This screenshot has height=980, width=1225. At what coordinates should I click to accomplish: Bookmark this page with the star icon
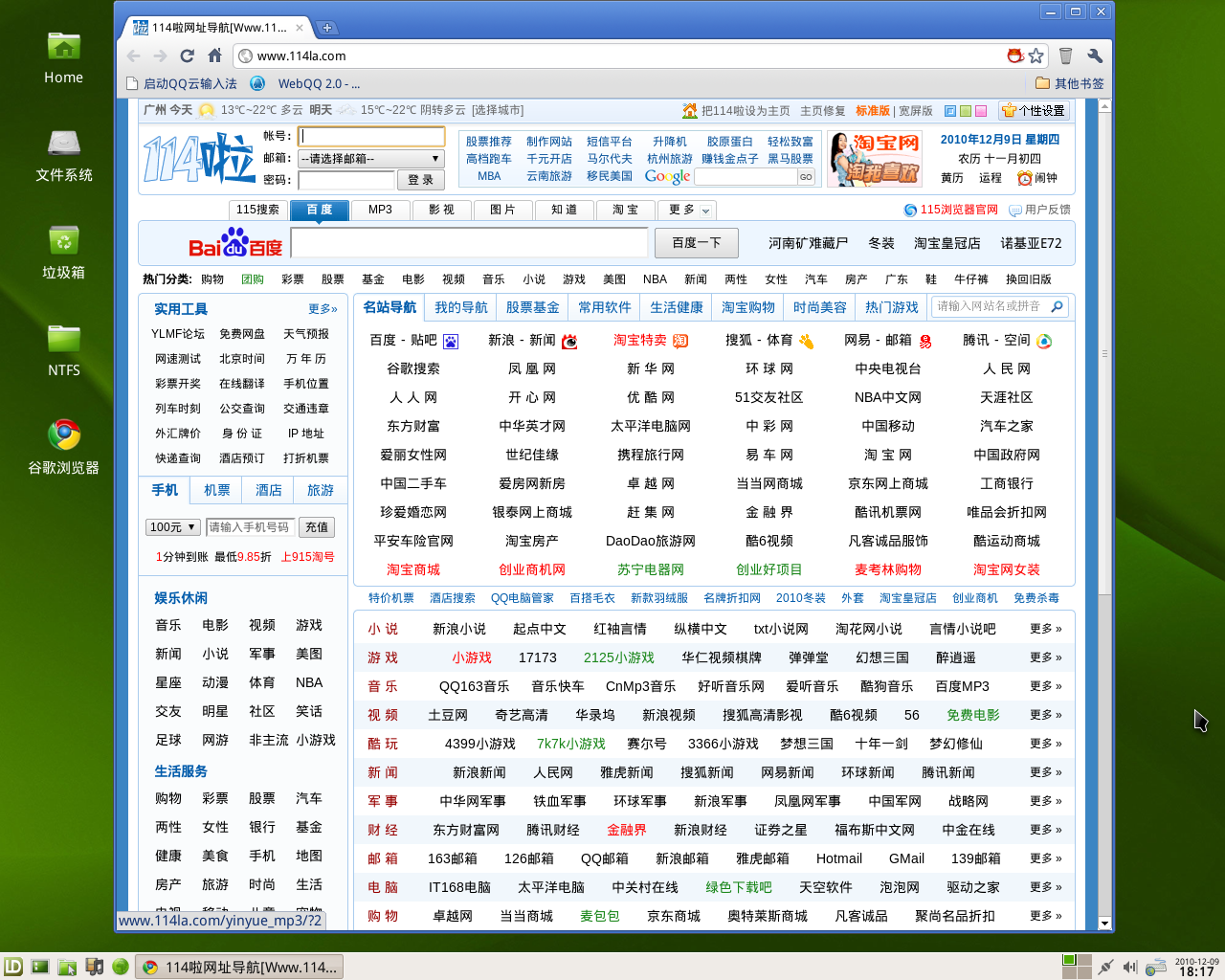(1036, 56)
